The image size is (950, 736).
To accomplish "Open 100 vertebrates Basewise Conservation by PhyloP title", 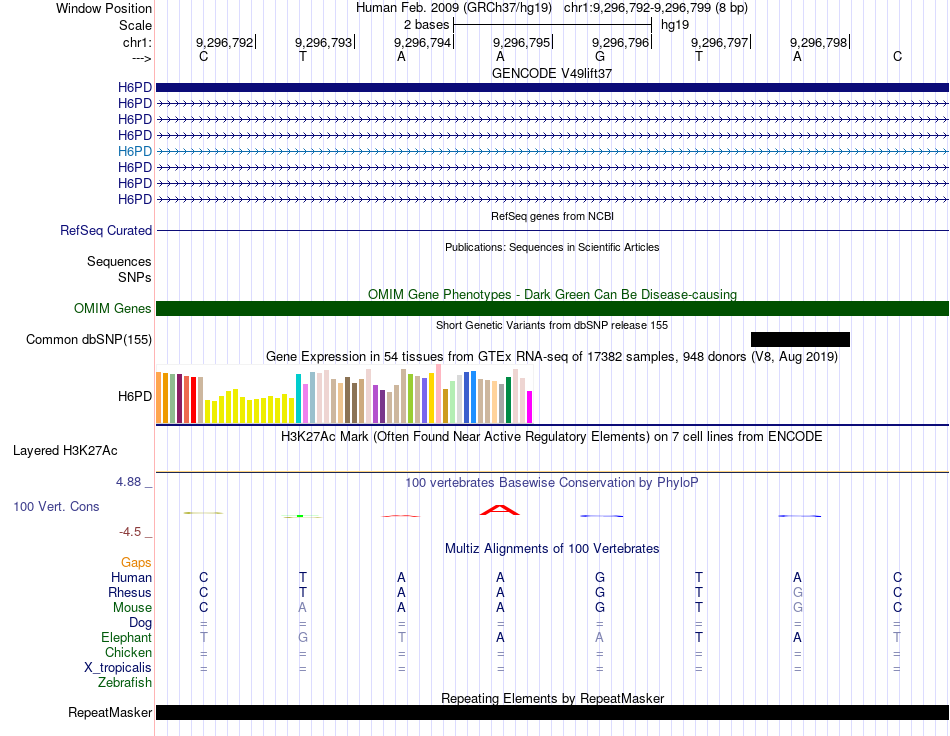I will tap(552, 483).
